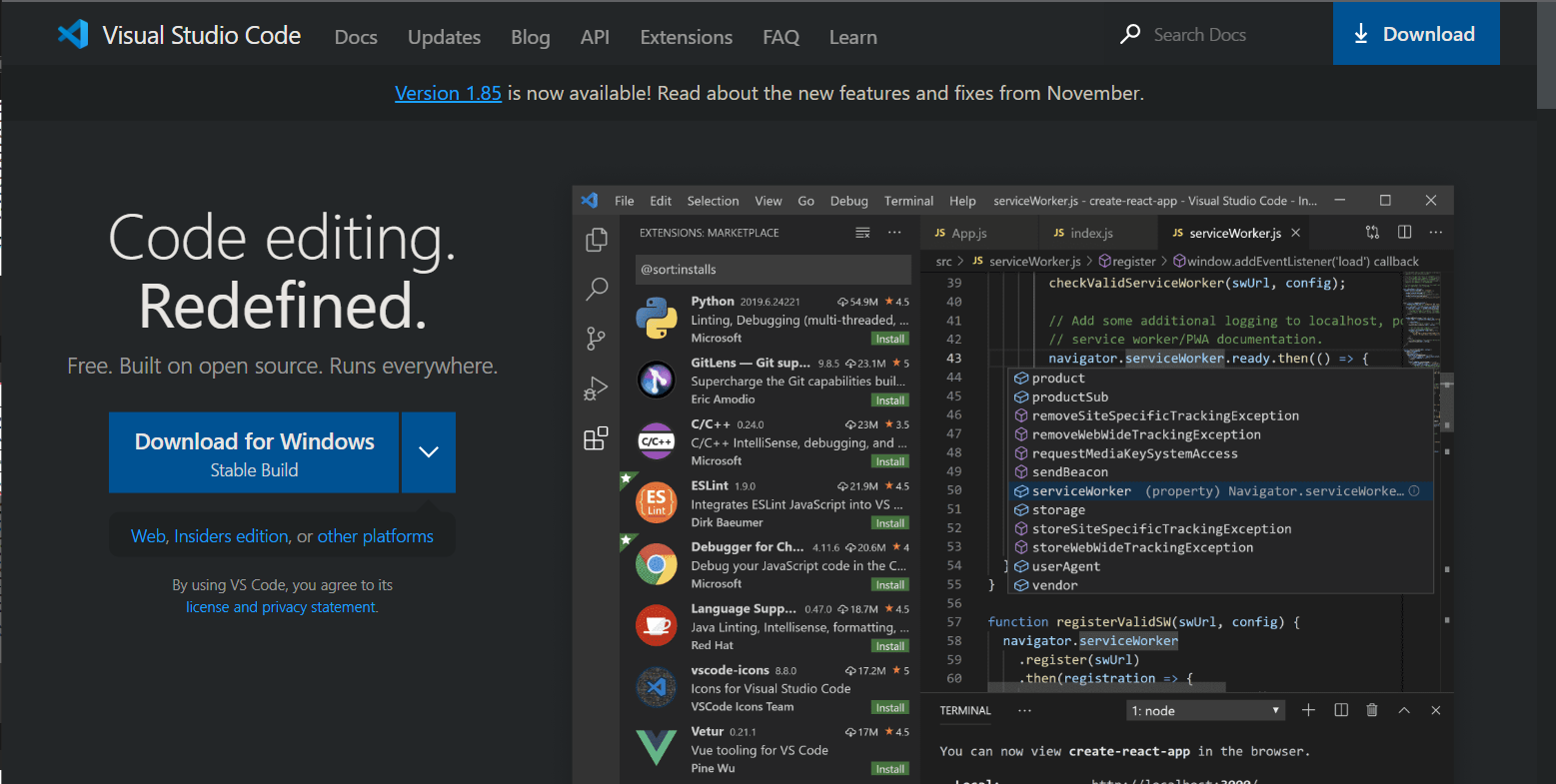1556x784 pixels.
Task: Open license and privacy statement link
Action: click(282, 607)
